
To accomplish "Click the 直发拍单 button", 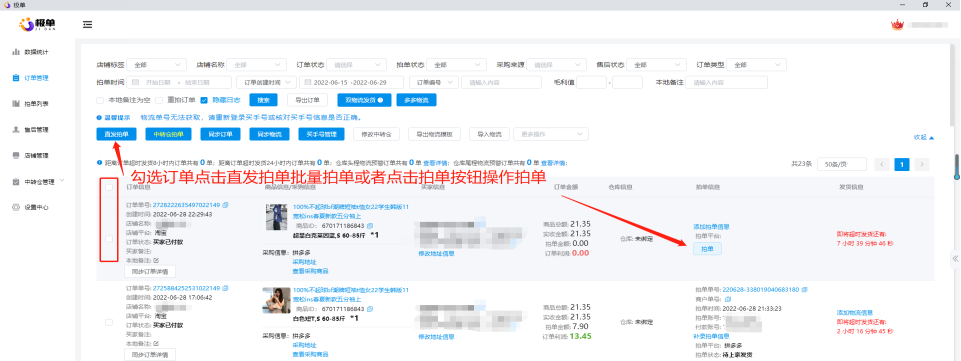I will tap(116, 134).
